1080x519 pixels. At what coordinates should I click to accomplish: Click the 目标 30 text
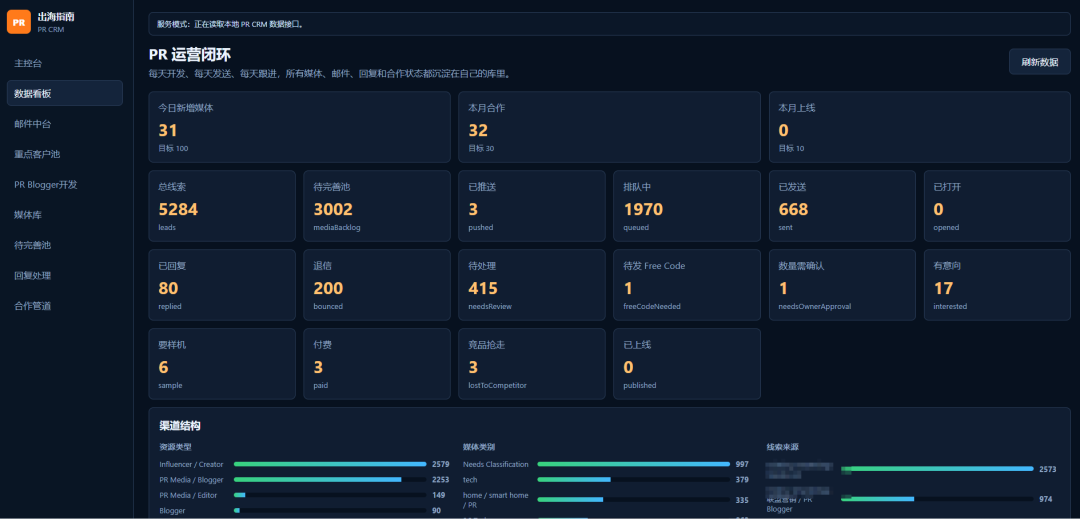[x=481, y=149]
